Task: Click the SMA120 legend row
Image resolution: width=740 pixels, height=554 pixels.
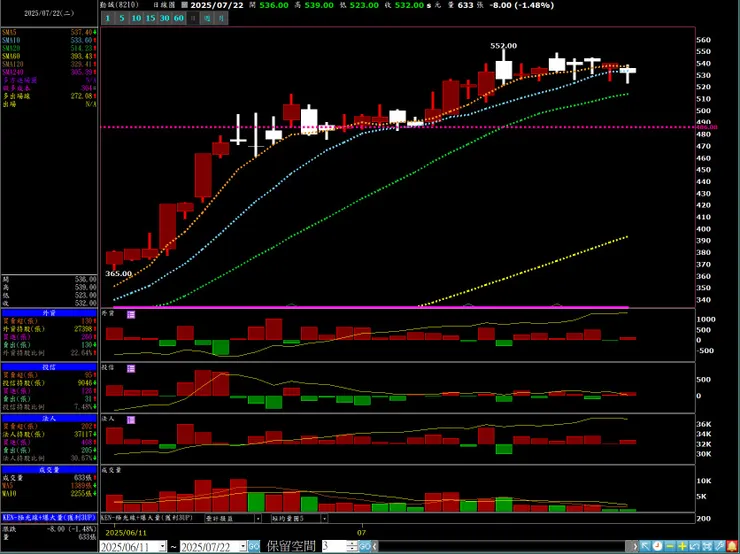Action: [49, 64]
